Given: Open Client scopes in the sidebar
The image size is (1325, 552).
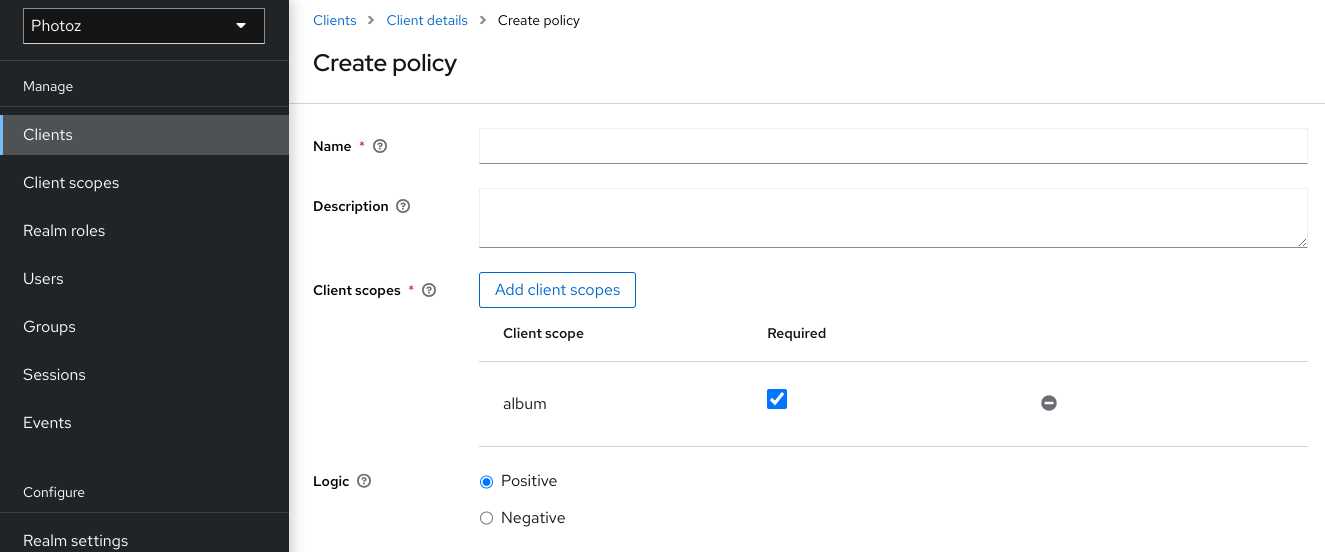Looking at the screenshot, I should point(71,183).
